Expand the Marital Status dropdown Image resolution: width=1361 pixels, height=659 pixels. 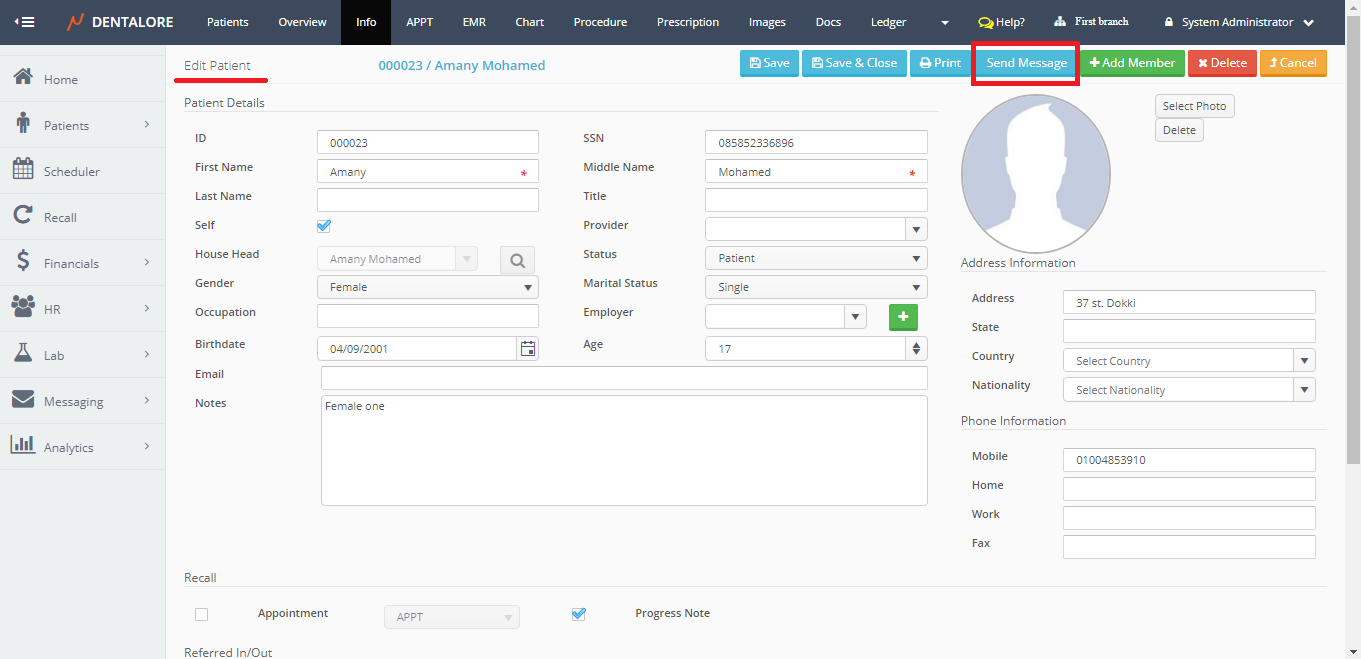[x=815, y=287]
